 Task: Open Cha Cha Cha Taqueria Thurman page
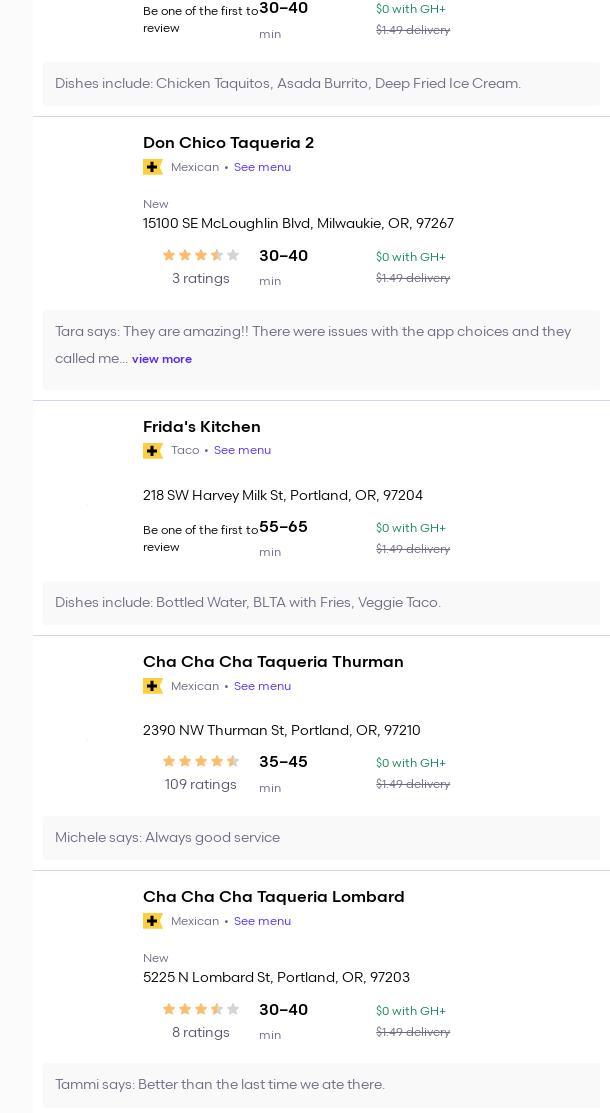pyautogui.click(x=273, y=662)
